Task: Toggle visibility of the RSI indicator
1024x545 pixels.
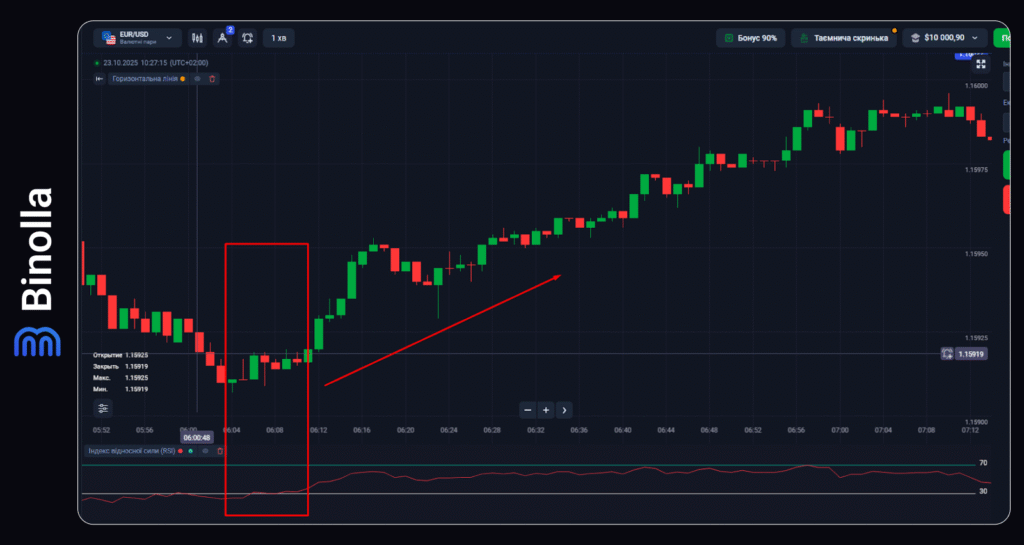Action: click(205, 451)
